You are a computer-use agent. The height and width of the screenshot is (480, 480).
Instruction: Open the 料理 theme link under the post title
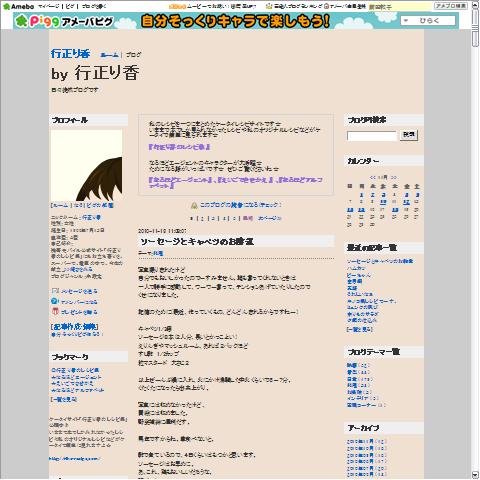coord(158,253)
